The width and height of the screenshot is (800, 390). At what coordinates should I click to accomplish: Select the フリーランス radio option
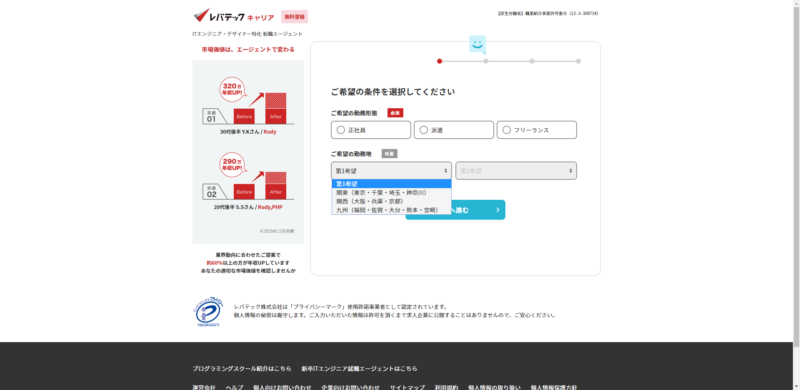[537, 130]
